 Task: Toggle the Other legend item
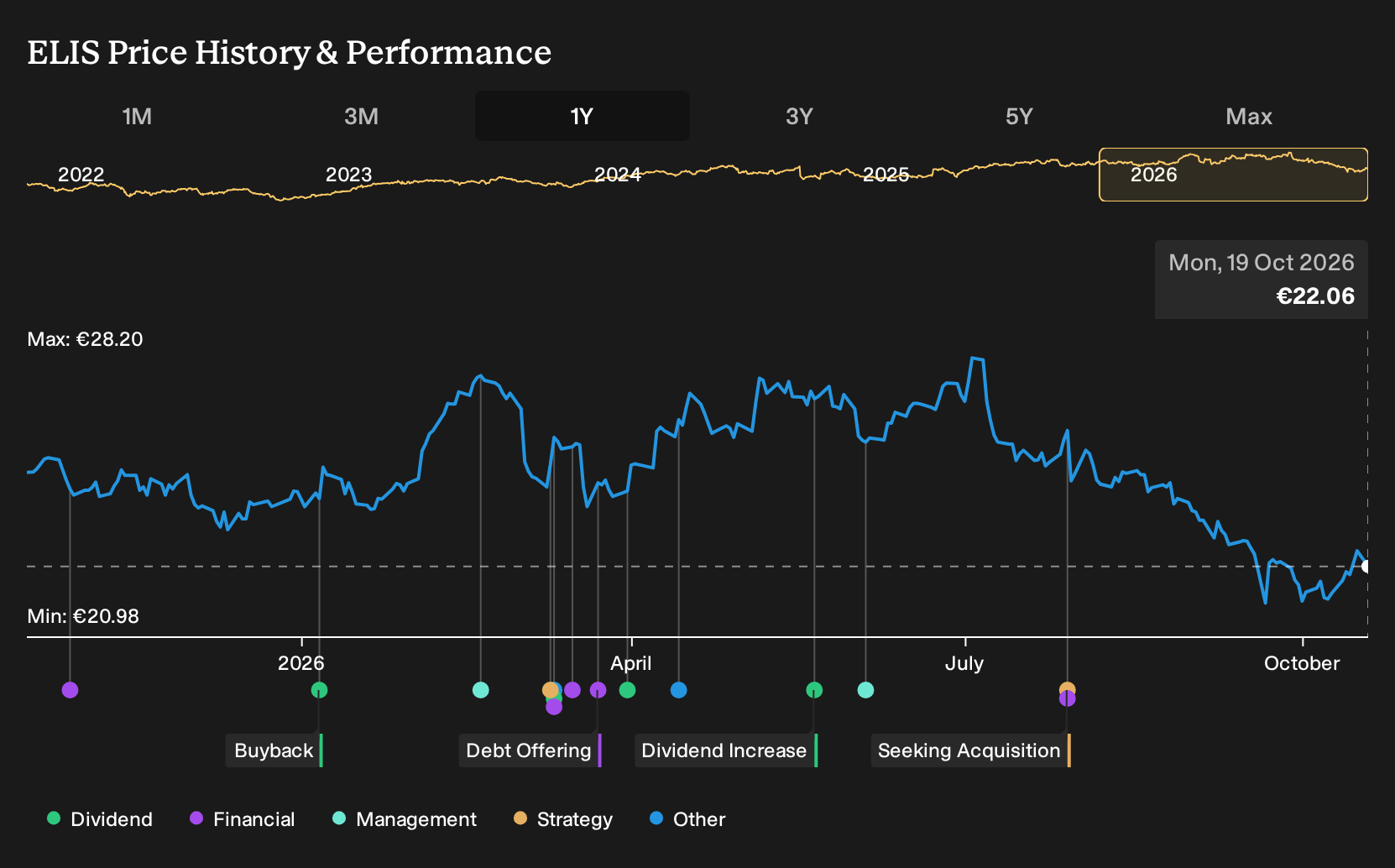(x=687, y=819)
